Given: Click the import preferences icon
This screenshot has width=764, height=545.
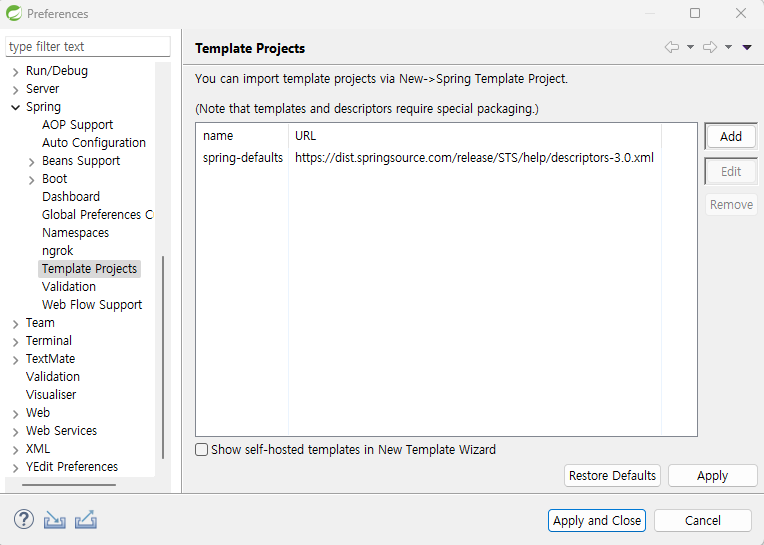Looking at the screenshot, I should coord(55,520).
